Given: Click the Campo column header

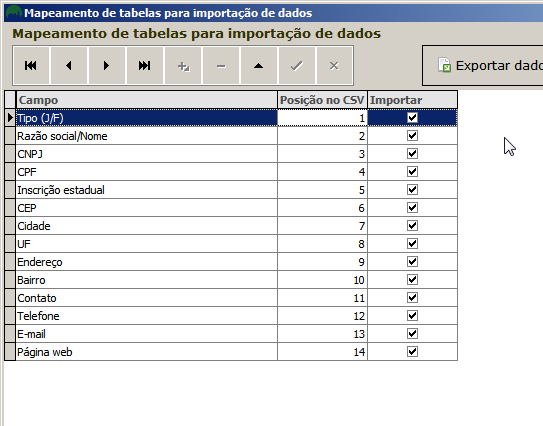Looking at the screenshot, I should (x=146, y=100).
